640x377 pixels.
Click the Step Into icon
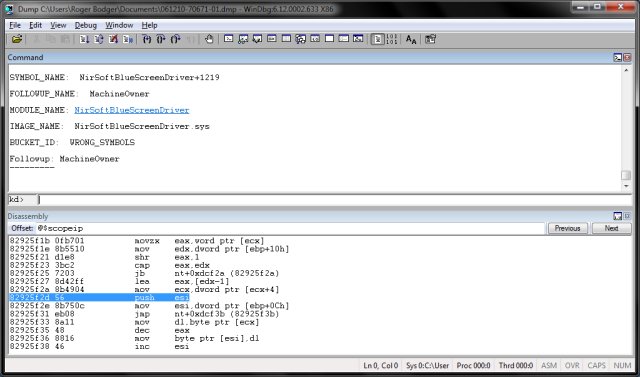click(x=147, y=39)
